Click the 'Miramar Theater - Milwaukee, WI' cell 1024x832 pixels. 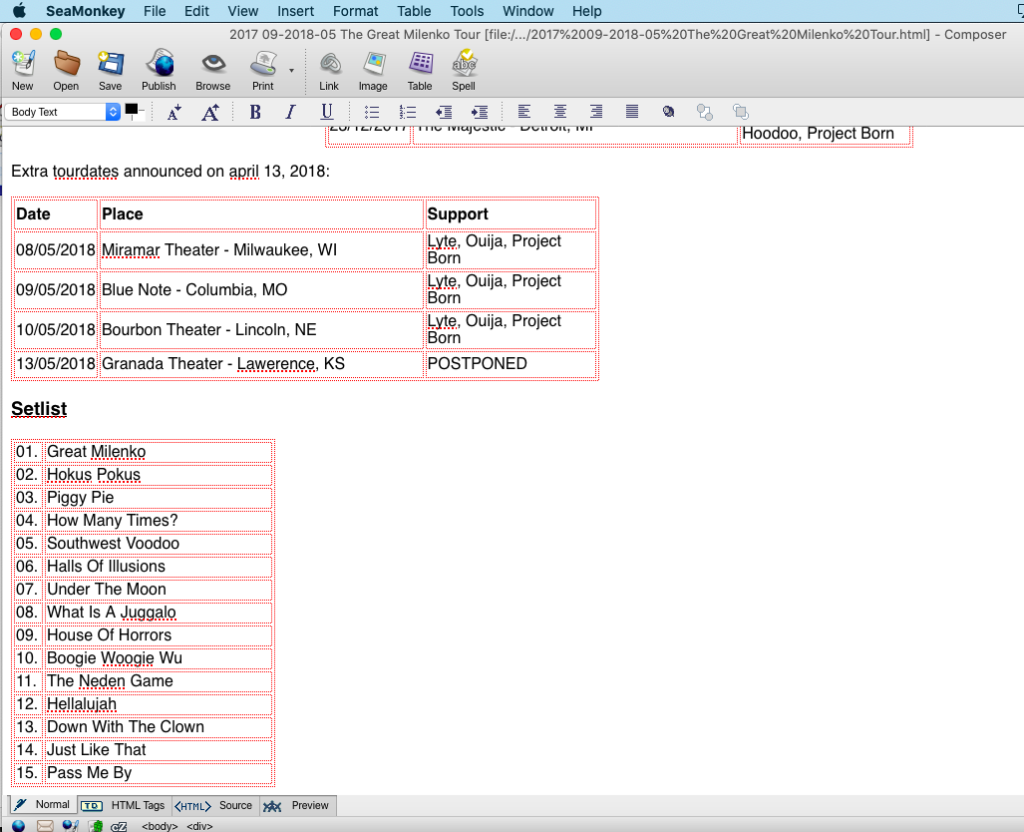click(x=261, y=249)
